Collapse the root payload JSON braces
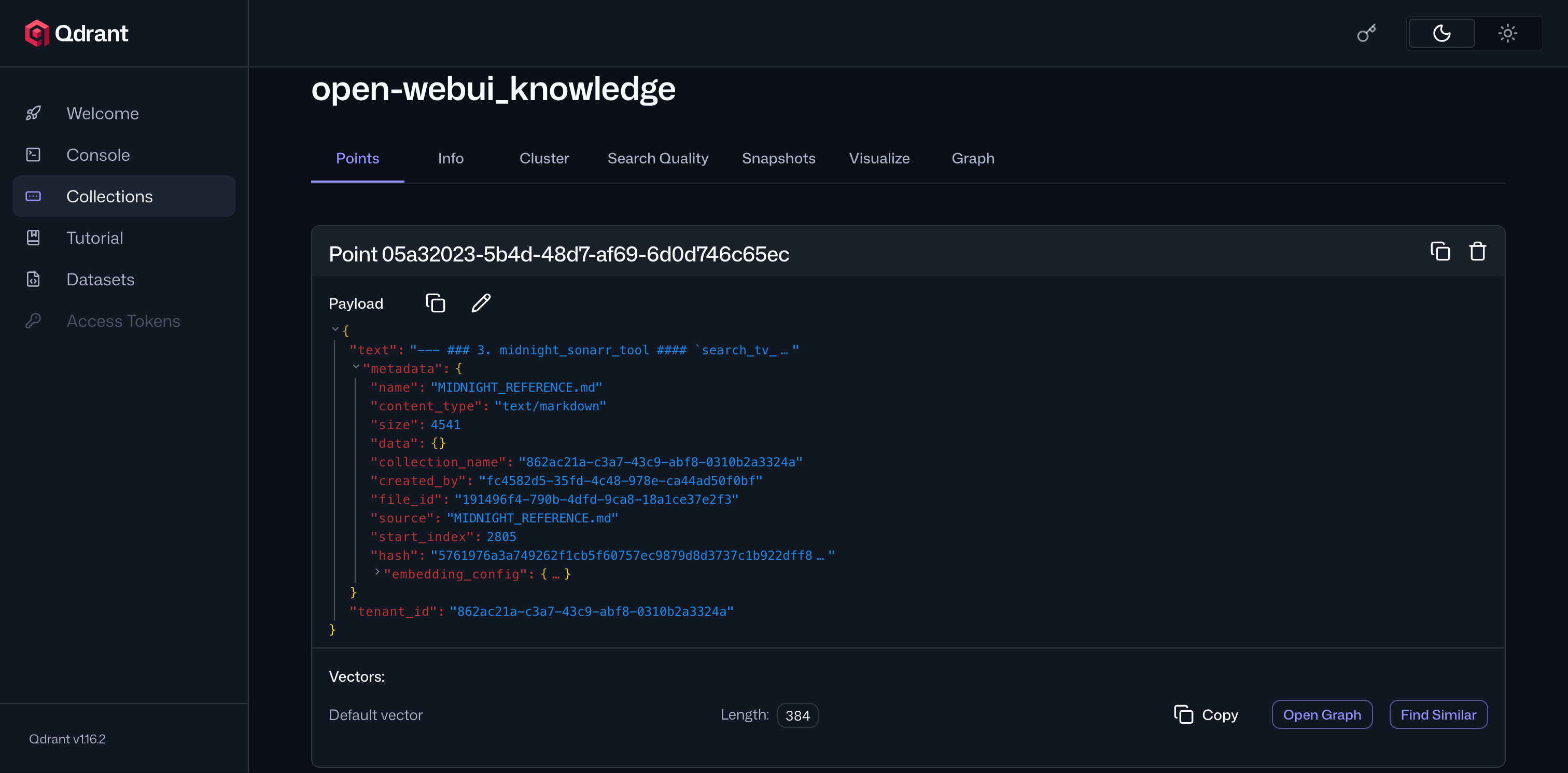 [335, 329]
